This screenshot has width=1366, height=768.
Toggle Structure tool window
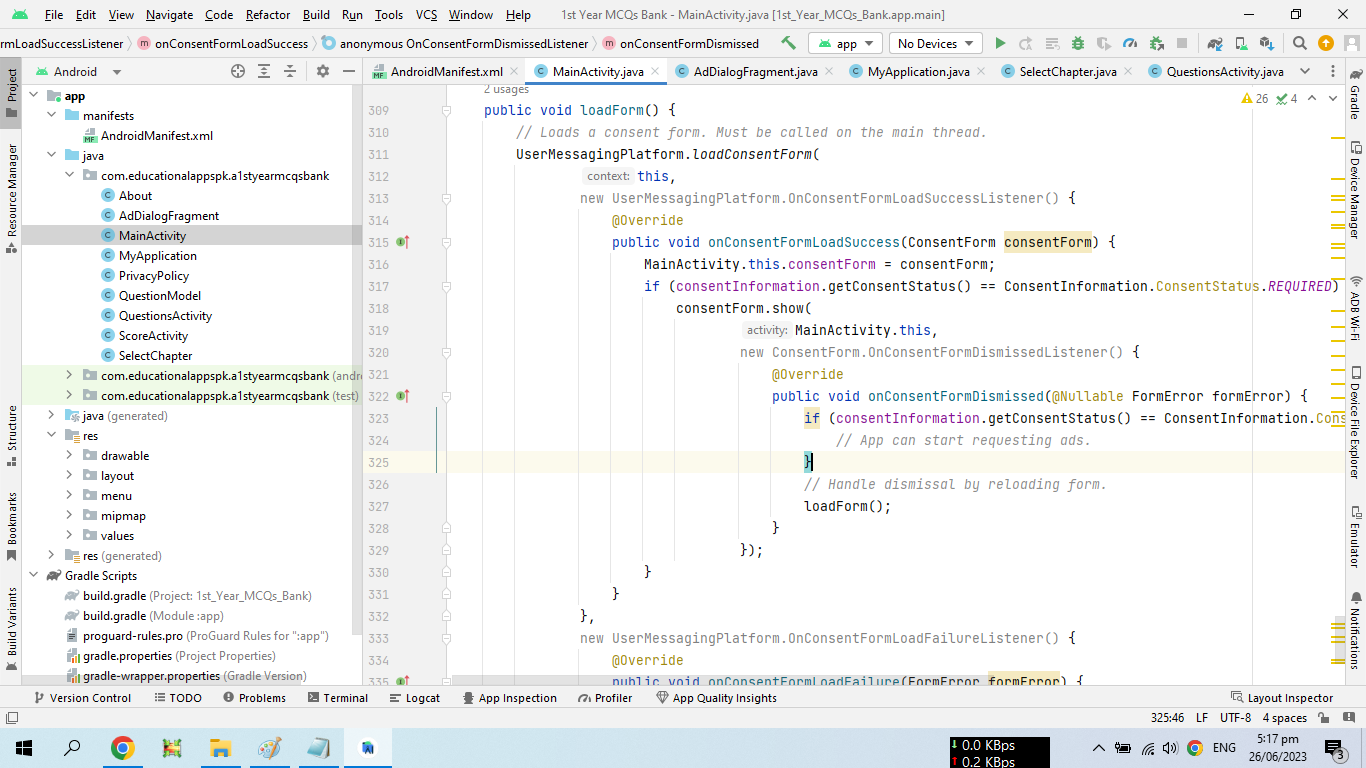11,436
